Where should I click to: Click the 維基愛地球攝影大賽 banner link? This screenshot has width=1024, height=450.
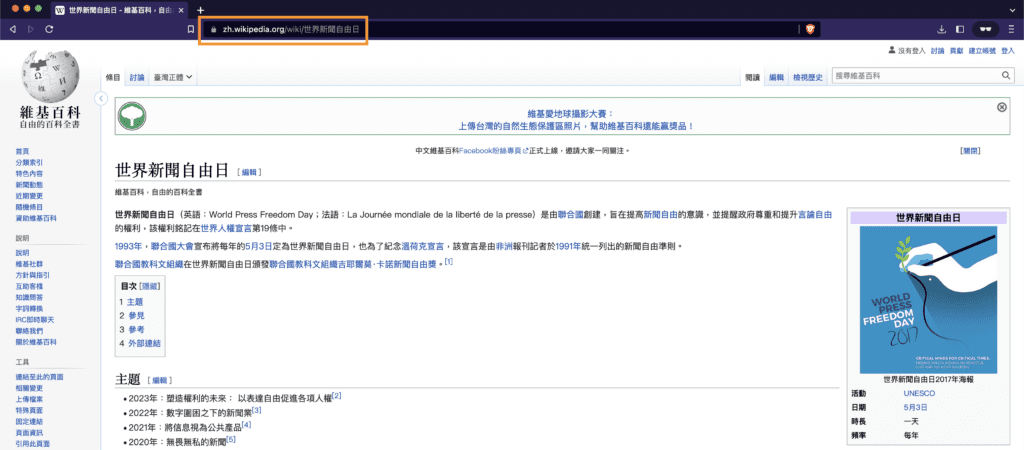[x=570, y=113]
